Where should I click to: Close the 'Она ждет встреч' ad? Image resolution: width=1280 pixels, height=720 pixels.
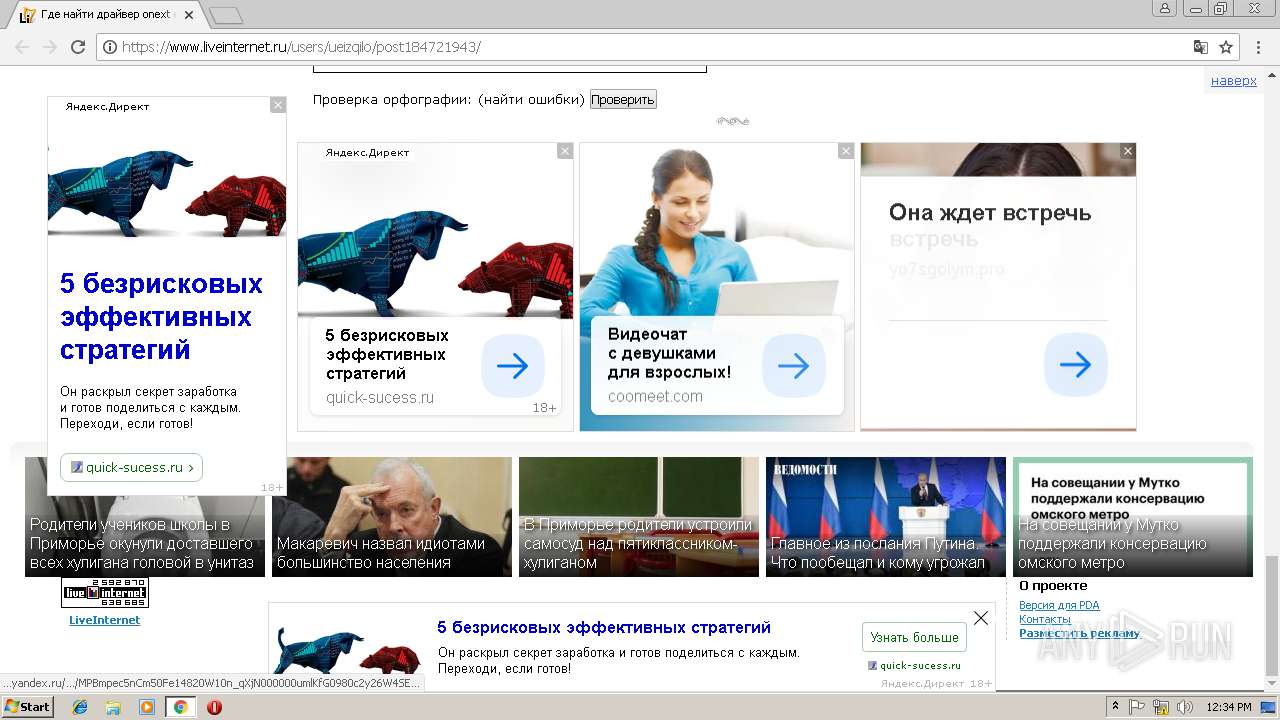pos(1128,151)
